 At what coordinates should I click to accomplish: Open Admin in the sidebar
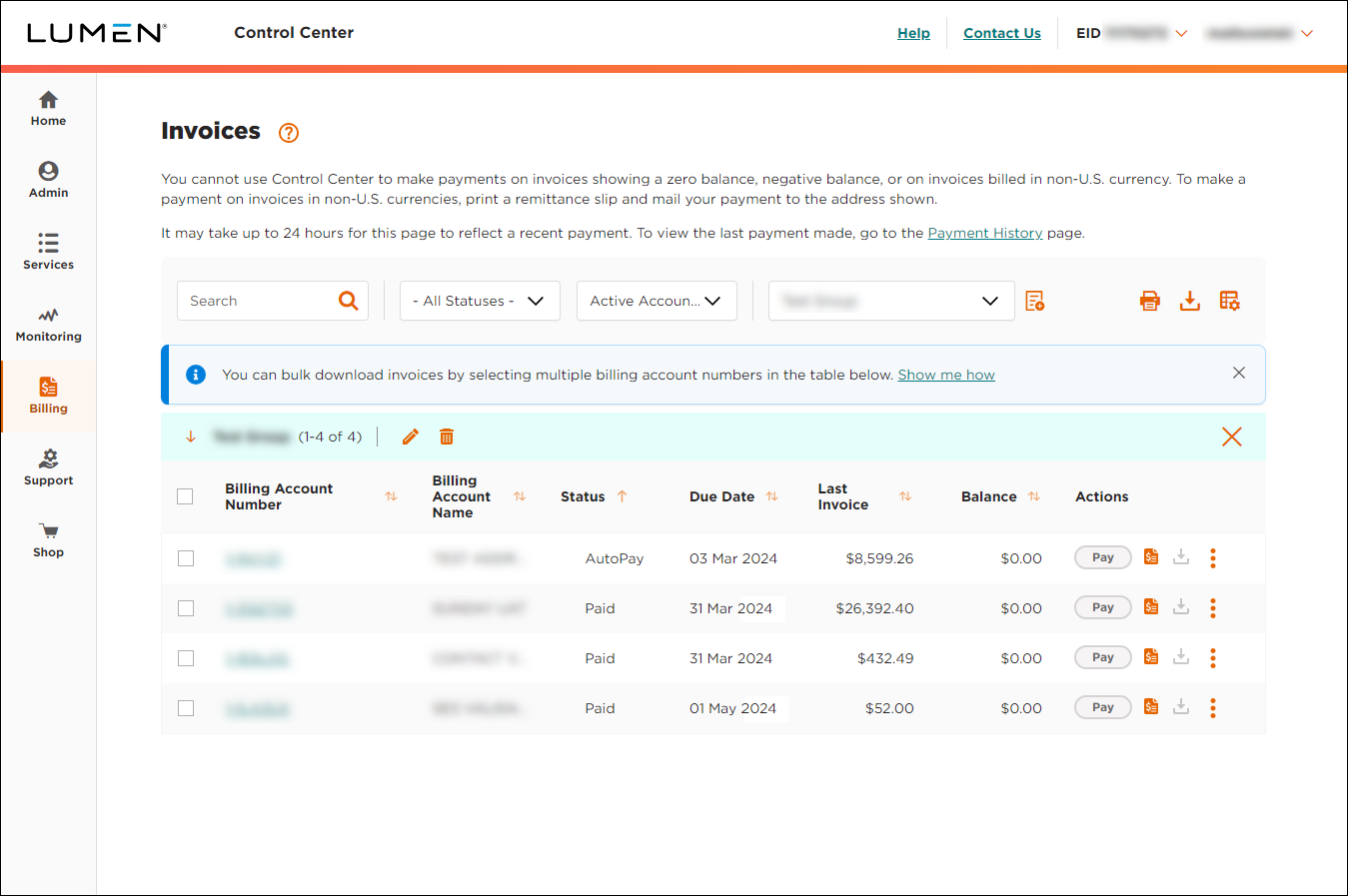[x=48, y=181]
